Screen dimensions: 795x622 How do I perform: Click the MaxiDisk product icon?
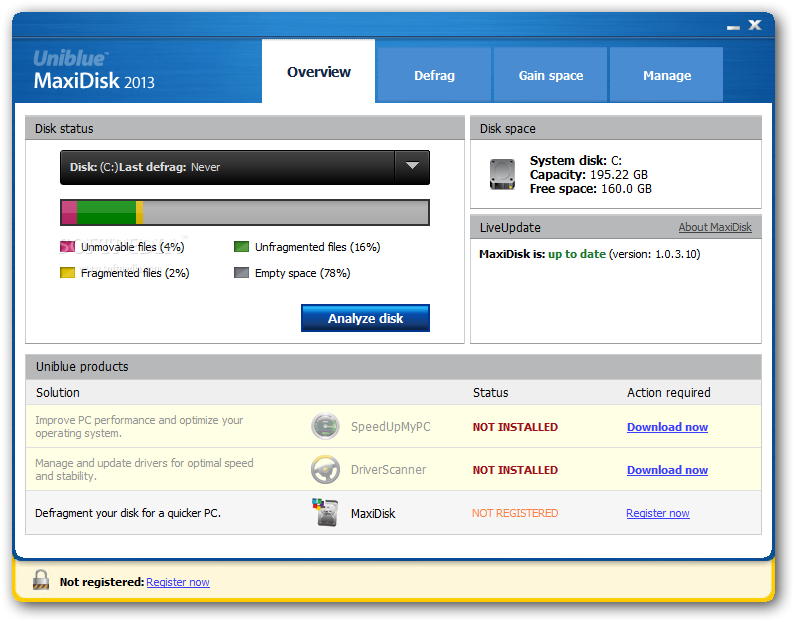(325, 513)
